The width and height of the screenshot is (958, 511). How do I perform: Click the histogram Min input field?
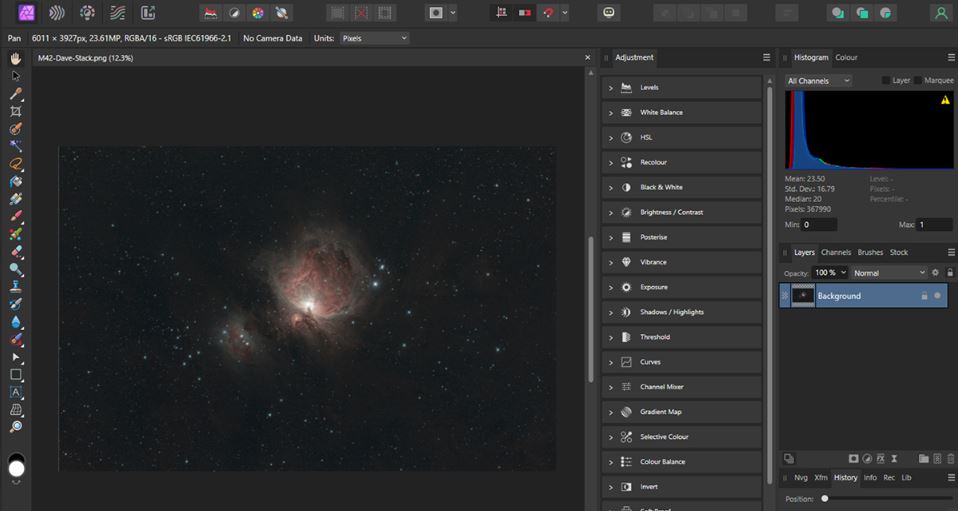[x=819, y=225]
